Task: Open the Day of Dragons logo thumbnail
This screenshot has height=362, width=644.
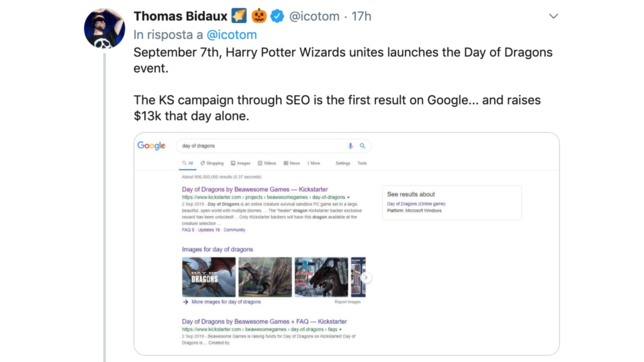Action: click(209, 277)
